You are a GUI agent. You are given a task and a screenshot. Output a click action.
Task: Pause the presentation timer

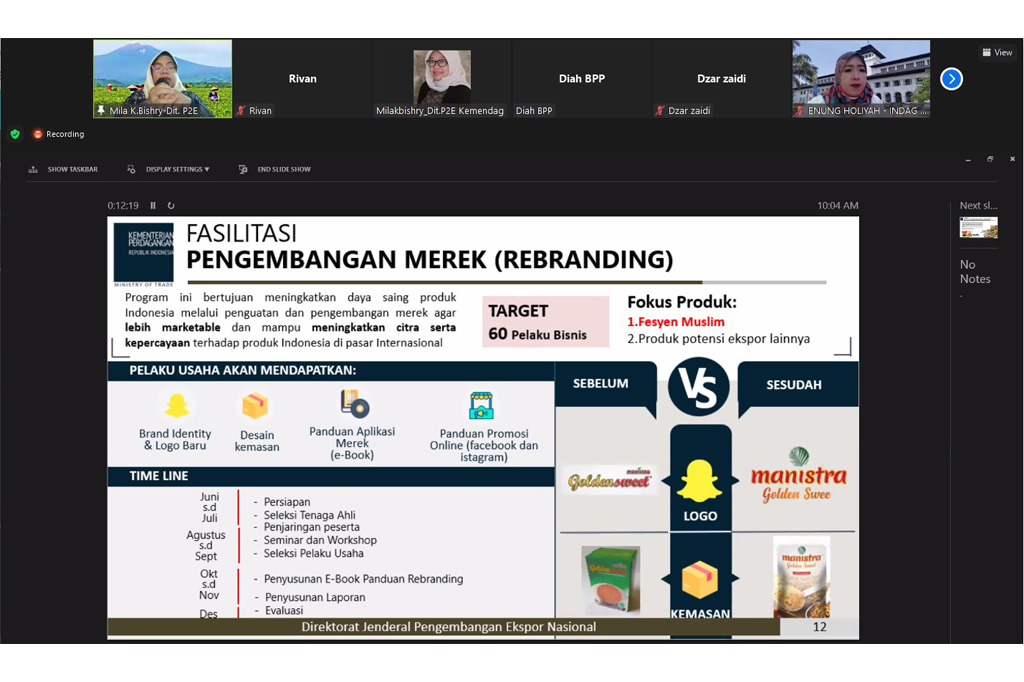153,205
